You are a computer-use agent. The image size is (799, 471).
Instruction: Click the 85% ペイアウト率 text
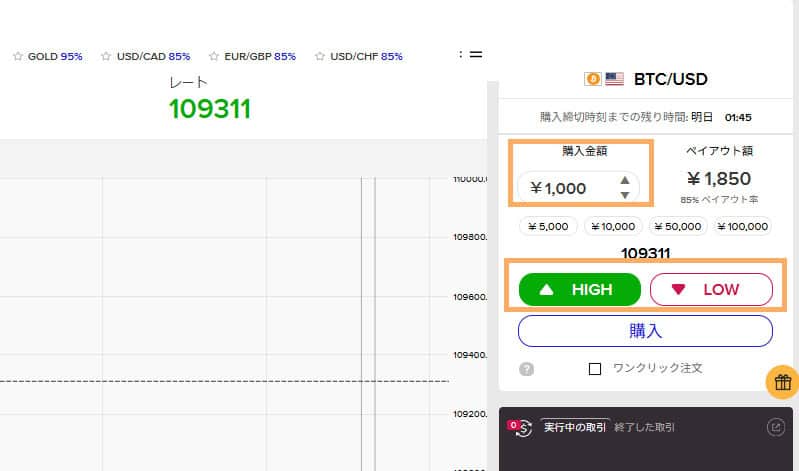[x=719, y=200]
